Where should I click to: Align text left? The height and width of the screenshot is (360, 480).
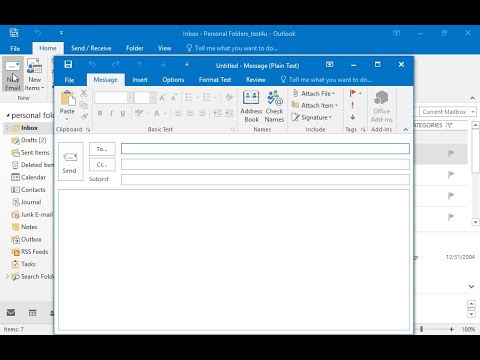pos(179,113)
